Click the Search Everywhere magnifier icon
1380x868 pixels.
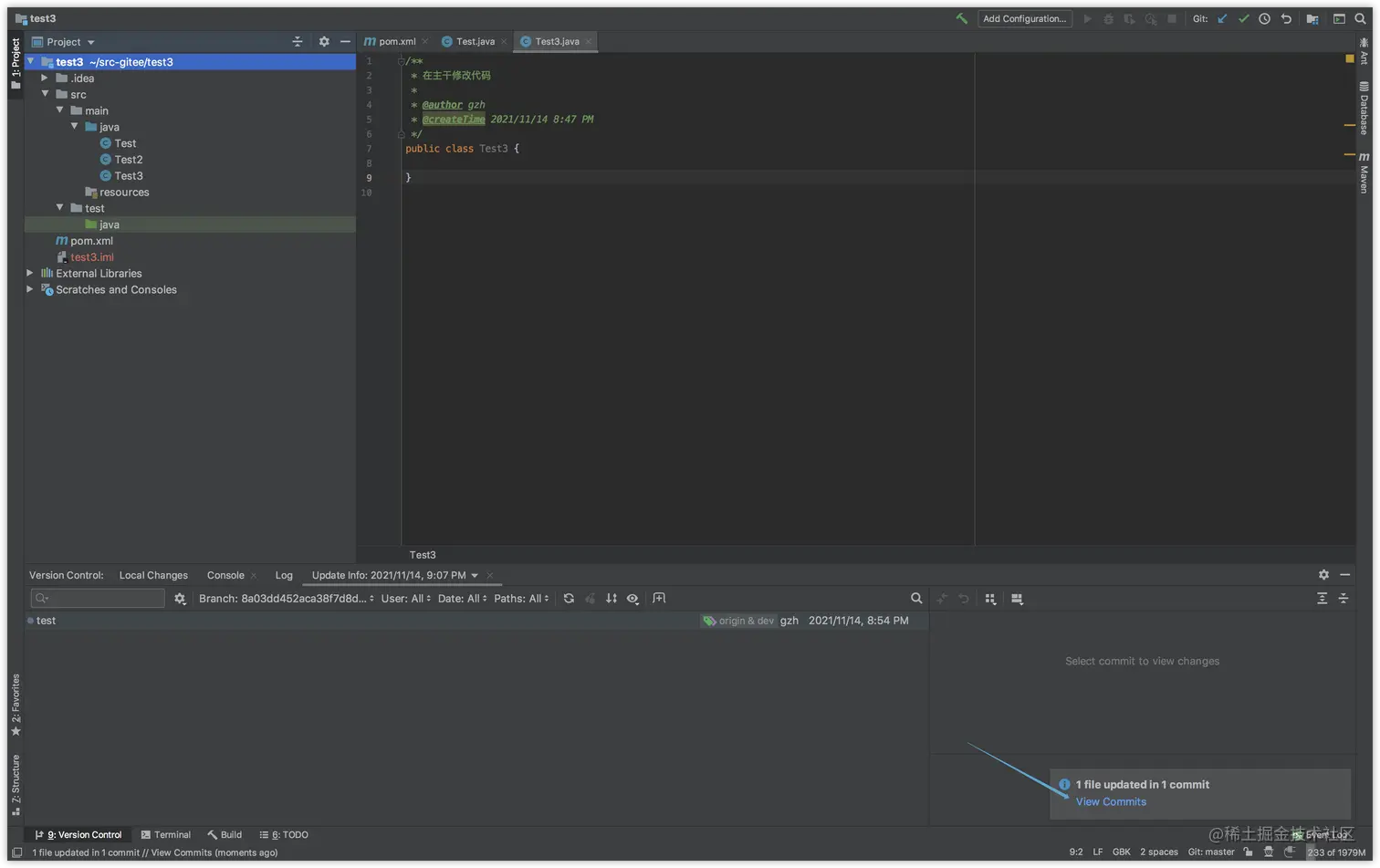[x=1360, y=18]
